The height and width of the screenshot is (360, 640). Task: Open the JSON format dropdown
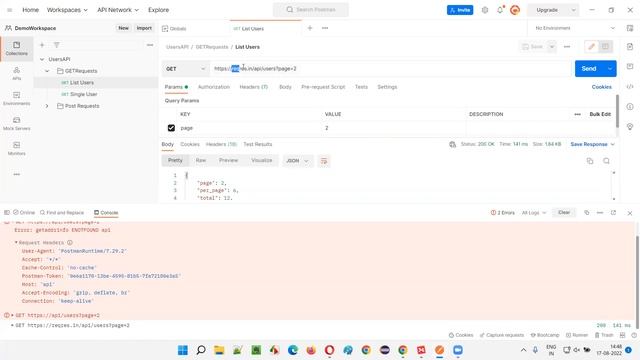tap(297, 161)
